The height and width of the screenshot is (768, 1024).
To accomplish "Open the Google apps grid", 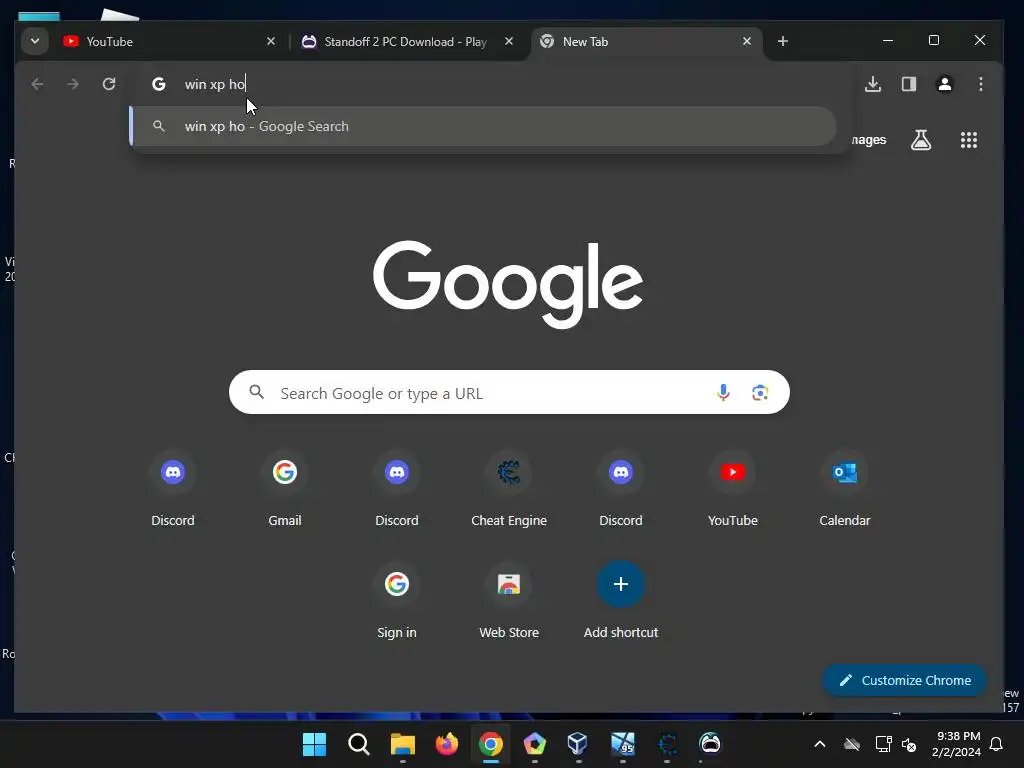I will (968, 140).
